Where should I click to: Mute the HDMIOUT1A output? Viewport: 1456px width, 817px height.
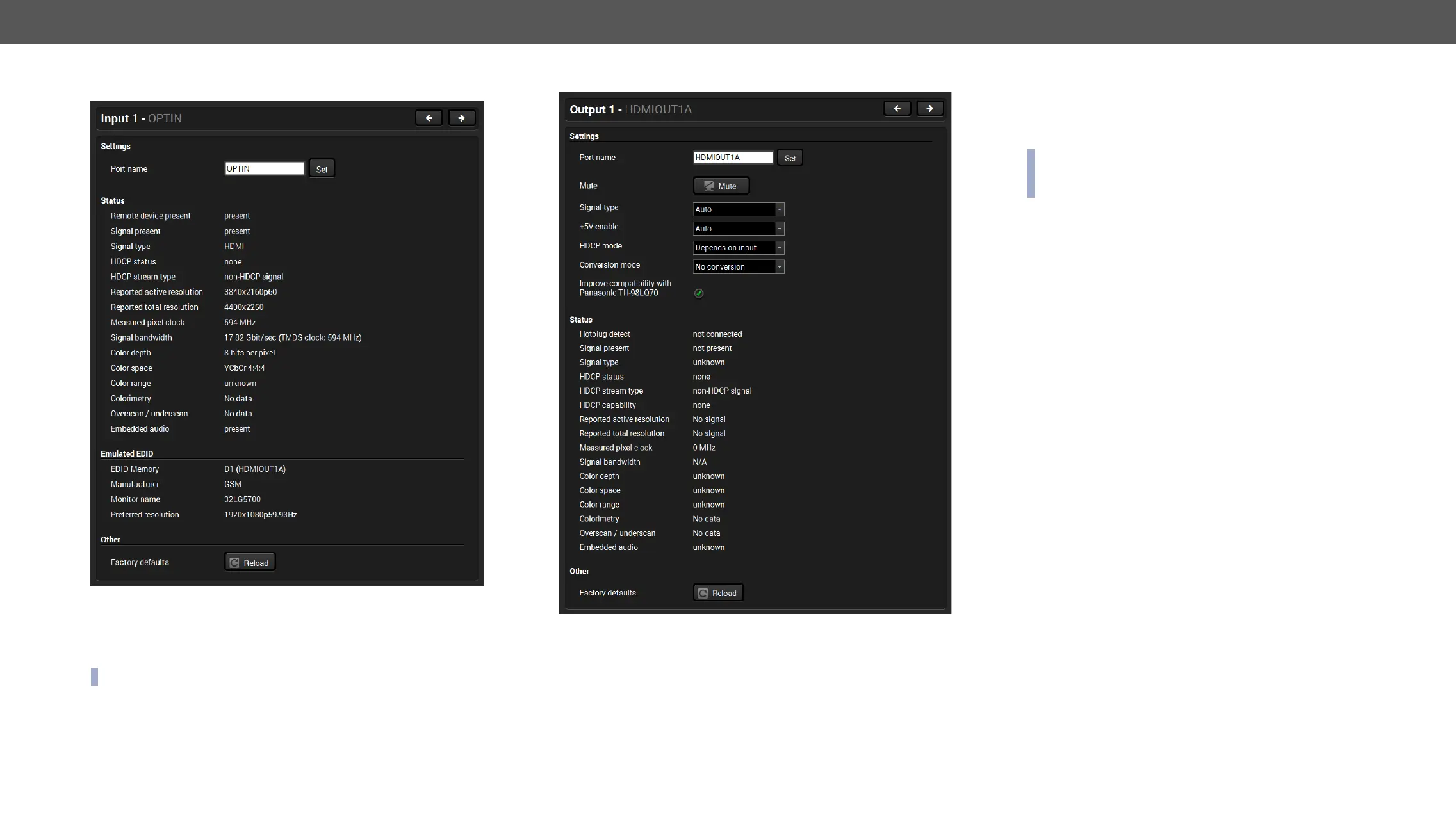click(x=721, y=186)
